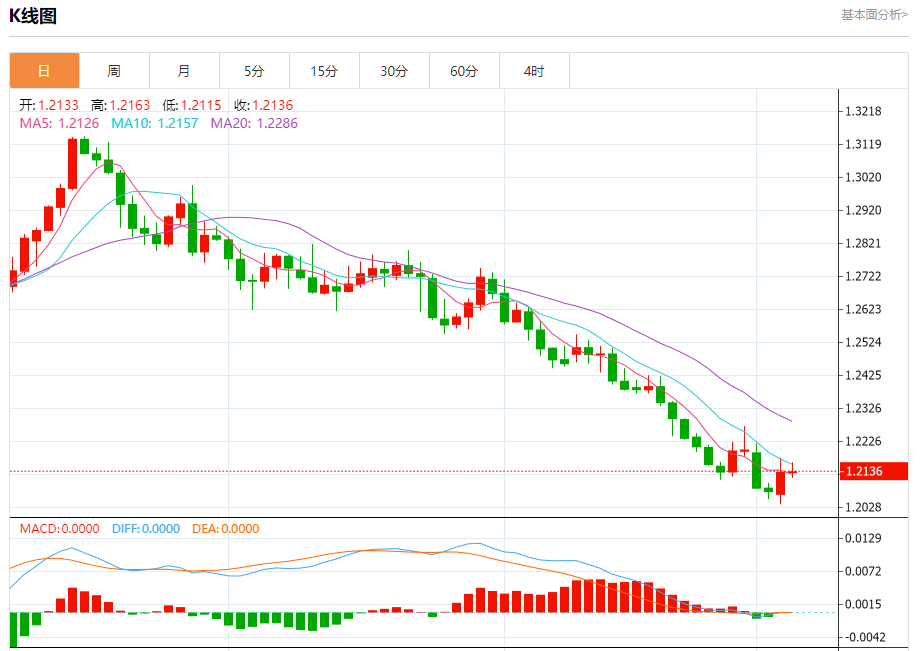The image size is (920, 651).
Task: Click the MA5: 1.2126 legend
Action: (x=59, y=123)
